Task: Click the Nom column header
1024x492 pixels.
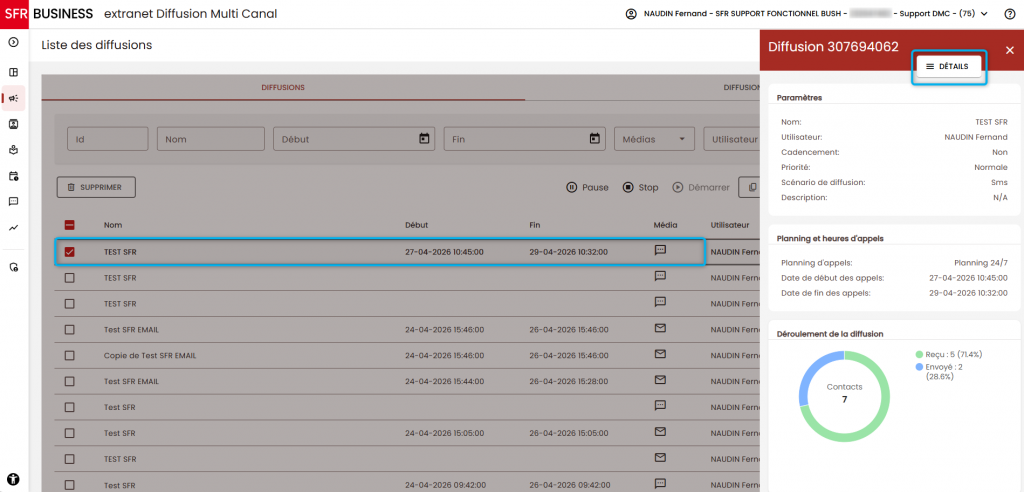Action: 112,225
